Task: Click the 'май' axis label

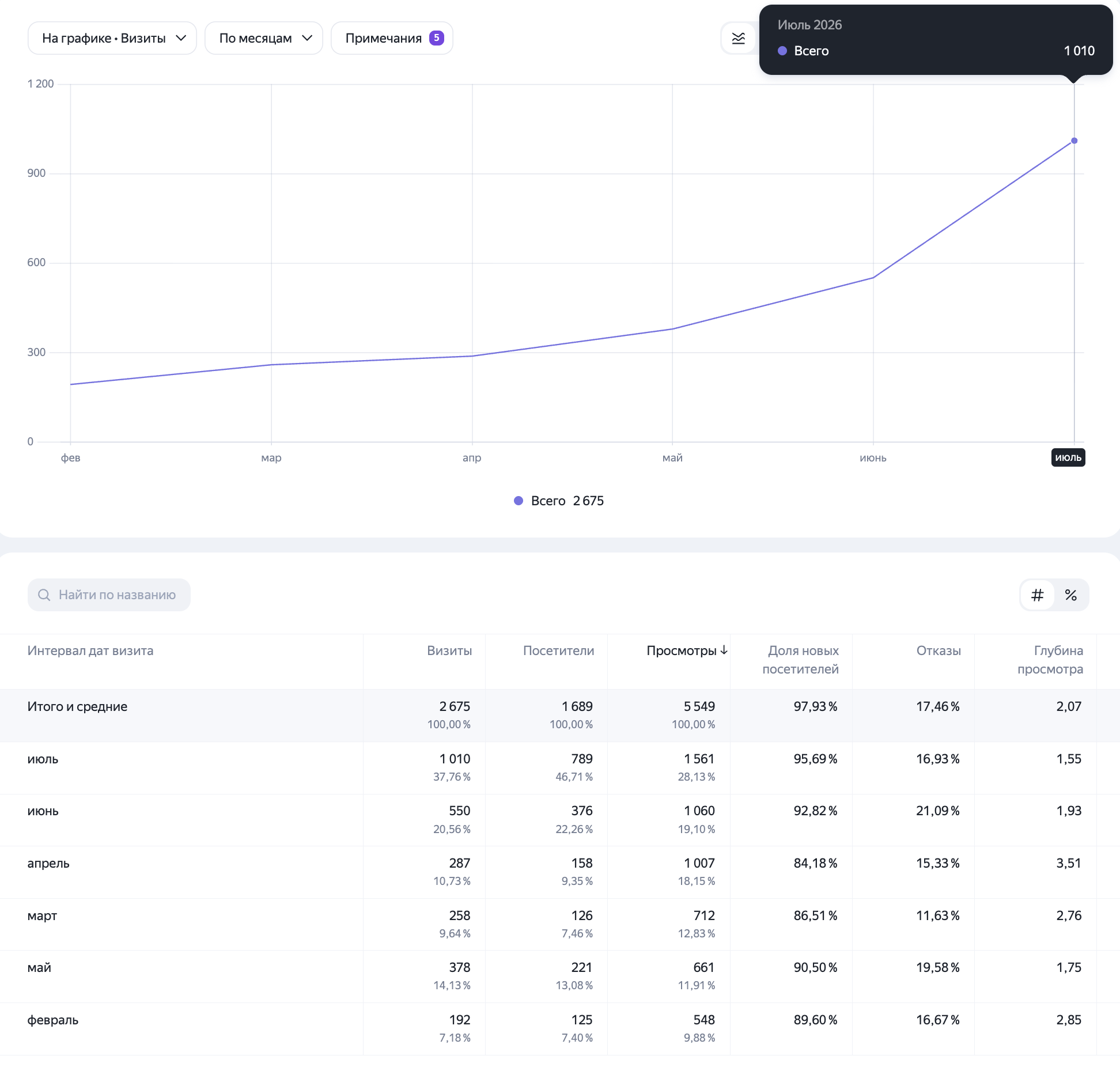Action: click(672, 457)
